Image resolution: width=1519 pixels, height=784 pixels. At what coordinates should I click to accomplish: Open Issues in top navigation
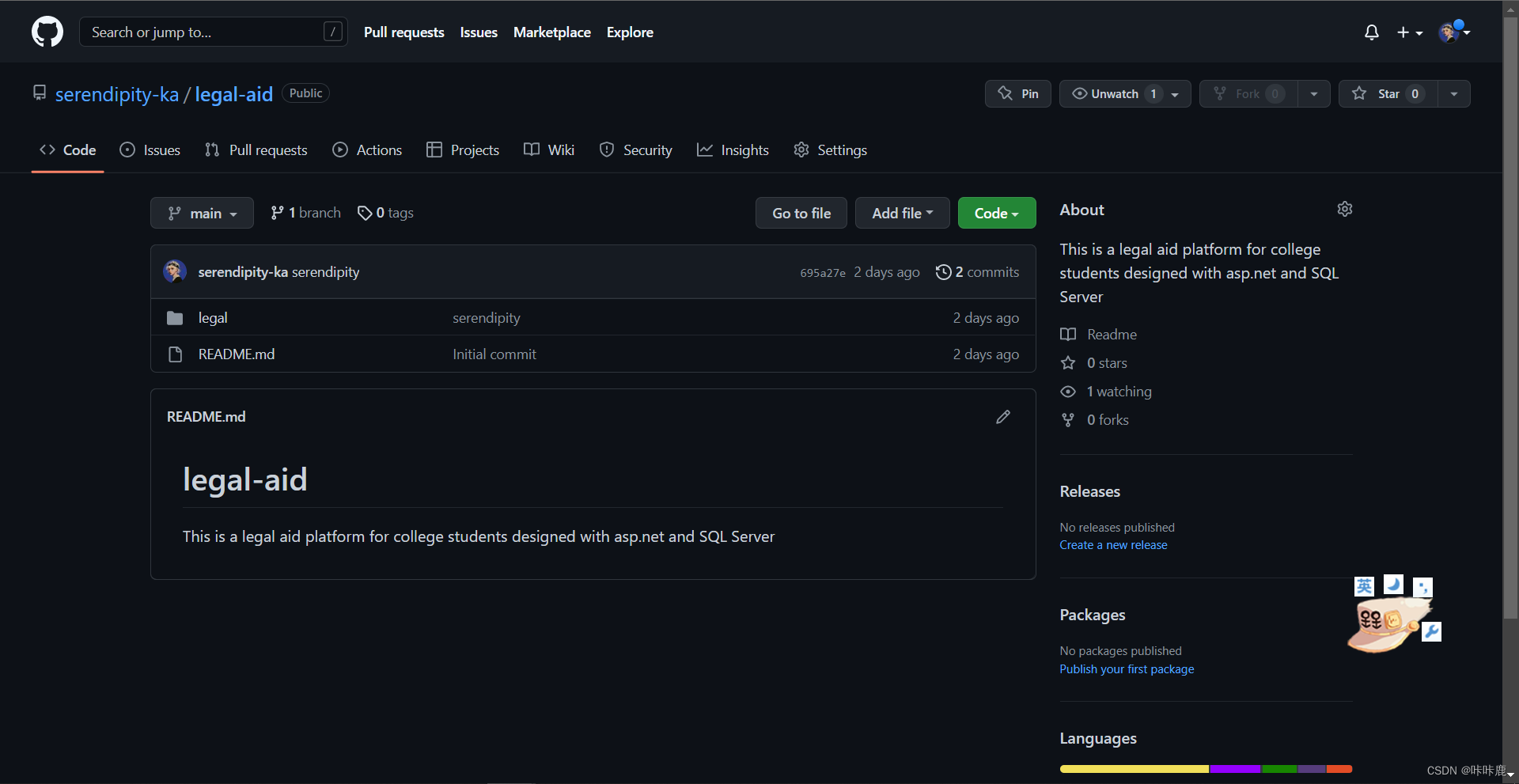[x=479, y=32]
